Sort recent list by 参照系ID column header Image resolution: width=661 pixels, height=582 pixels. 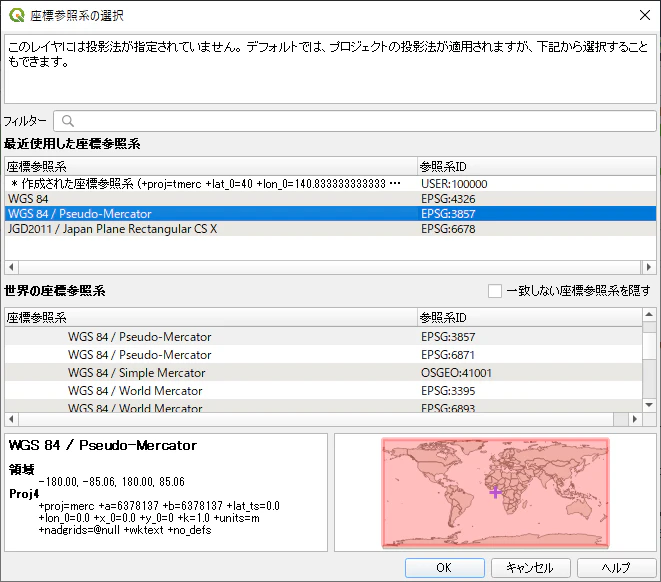pyautogui.click(x=537, y=166)
